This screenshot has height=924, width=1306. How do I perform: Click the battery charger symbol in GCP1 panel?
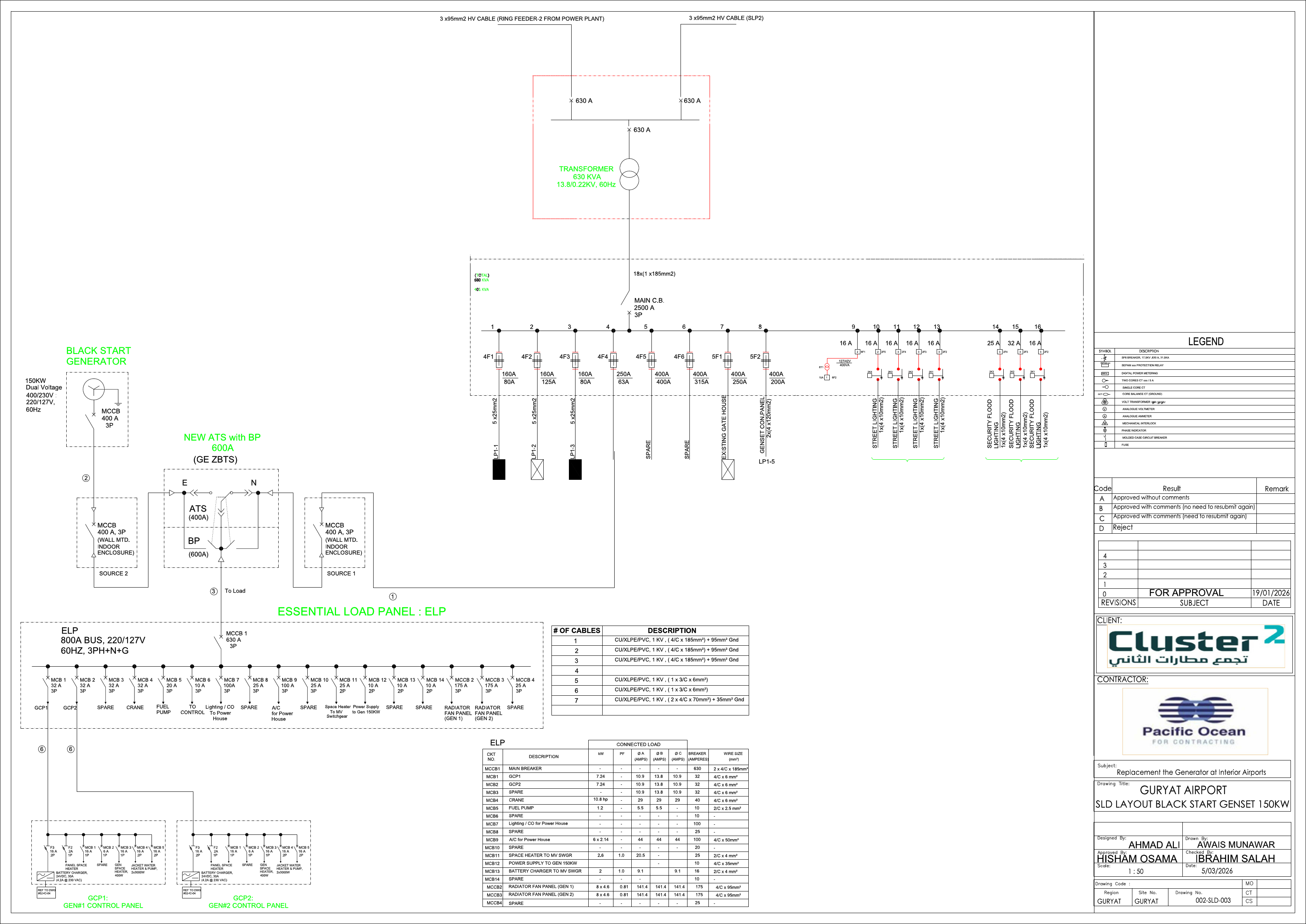(45, 876)
